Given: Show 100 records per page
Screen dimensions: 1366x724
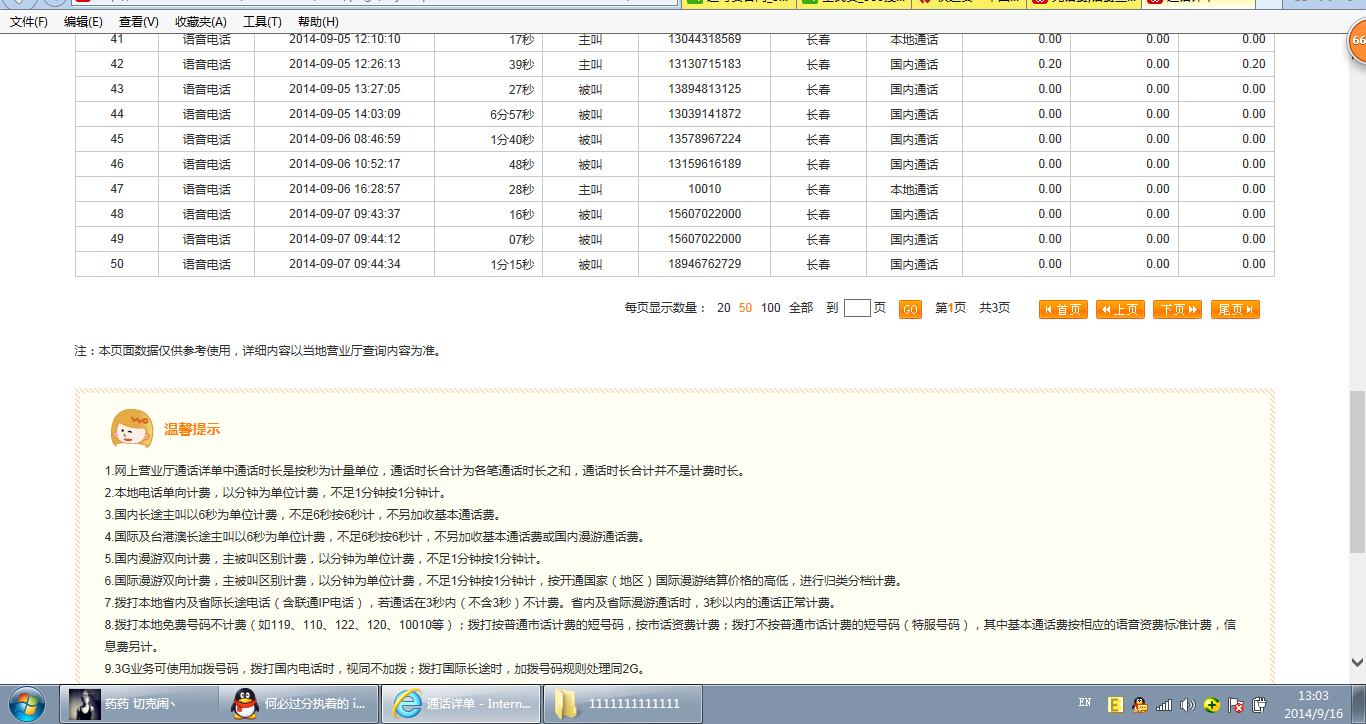Looking at the screenshot, I should point(770,308).
